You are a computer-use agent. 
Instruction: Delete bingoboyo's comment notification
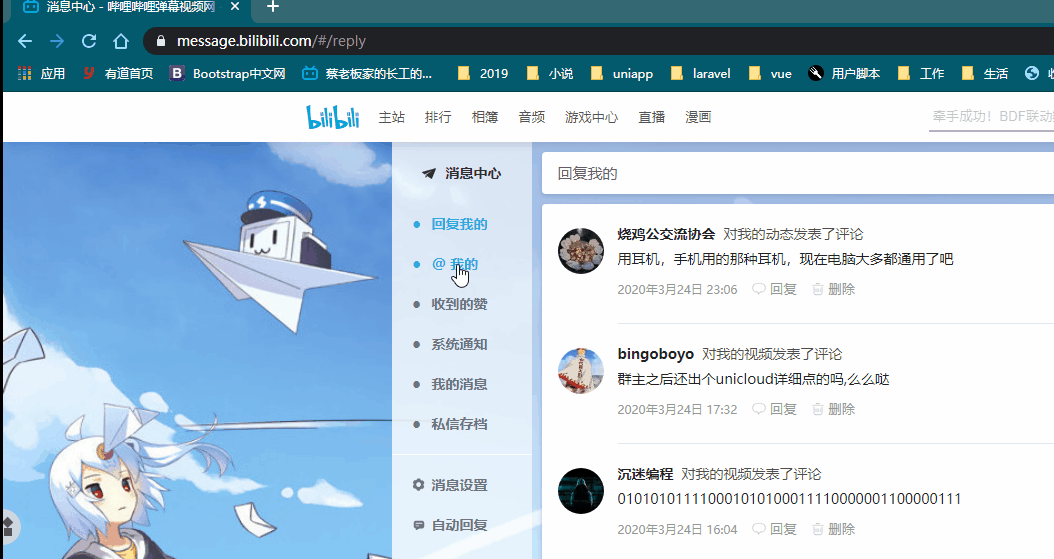tap(834, 409)
